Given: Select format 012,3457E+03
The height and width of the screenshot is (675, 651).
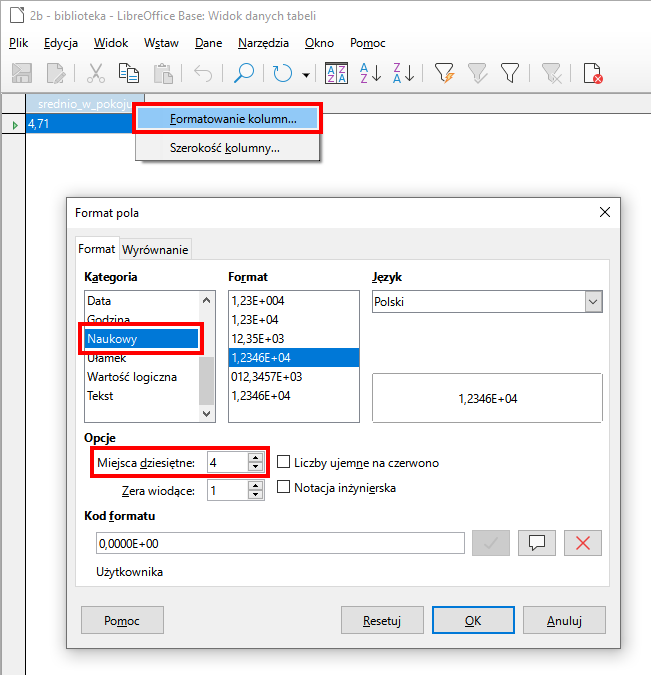Looking at the screenshot, I should point(294,377).
